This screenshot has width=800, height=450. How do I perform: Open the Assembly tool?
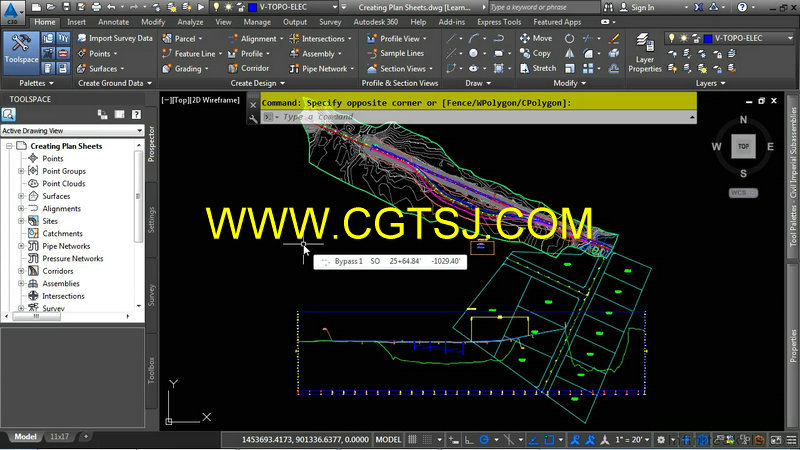pos(316,54)
